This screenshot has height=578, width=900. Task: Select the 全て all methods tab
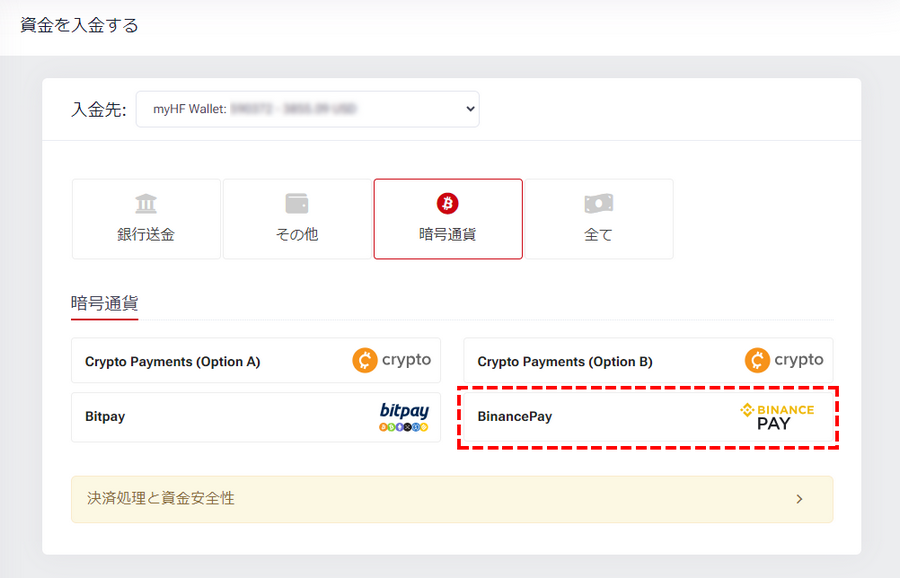point(599,219)
